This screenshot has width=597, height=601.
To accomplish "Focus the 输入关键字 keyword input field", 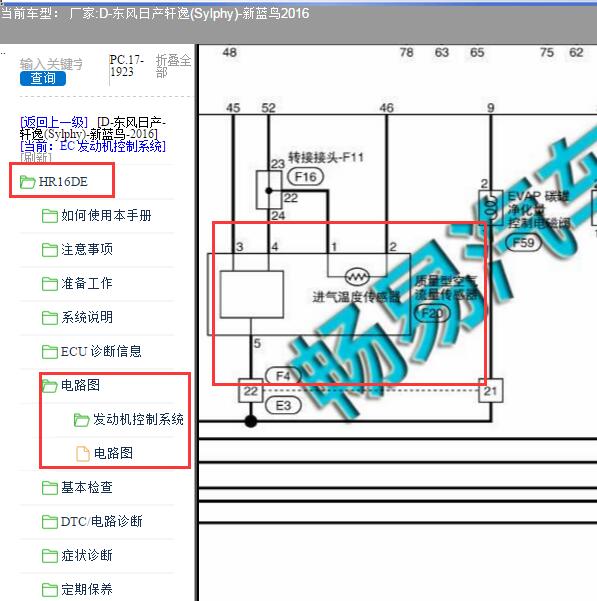I will pos(51,64).
